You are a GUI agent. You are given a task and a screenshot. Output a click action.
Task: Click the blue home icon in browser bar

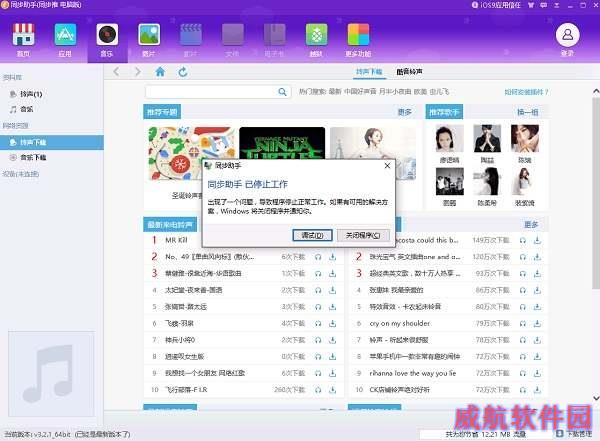160,72
